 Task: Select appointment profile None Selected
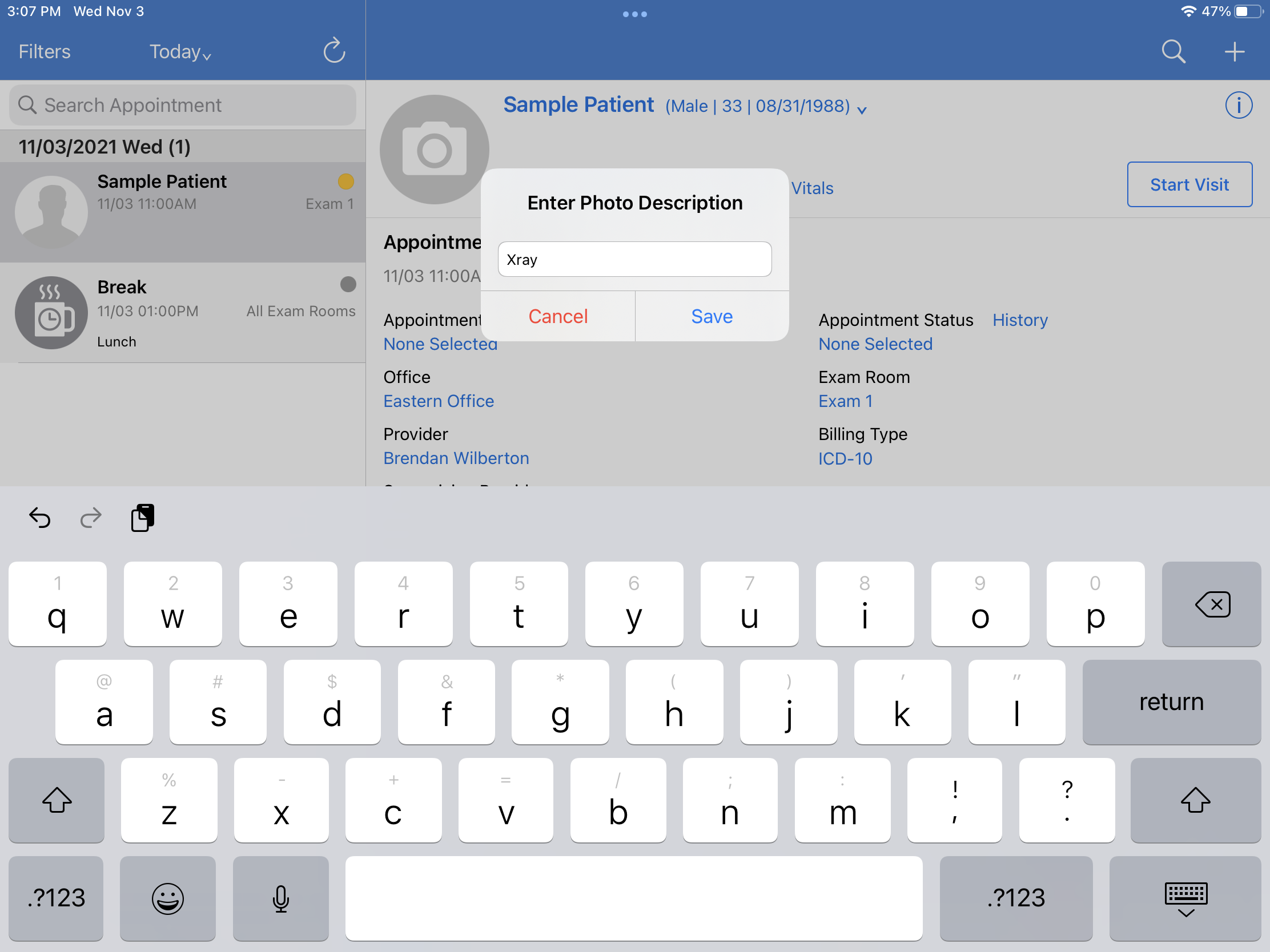coord(440,344)
